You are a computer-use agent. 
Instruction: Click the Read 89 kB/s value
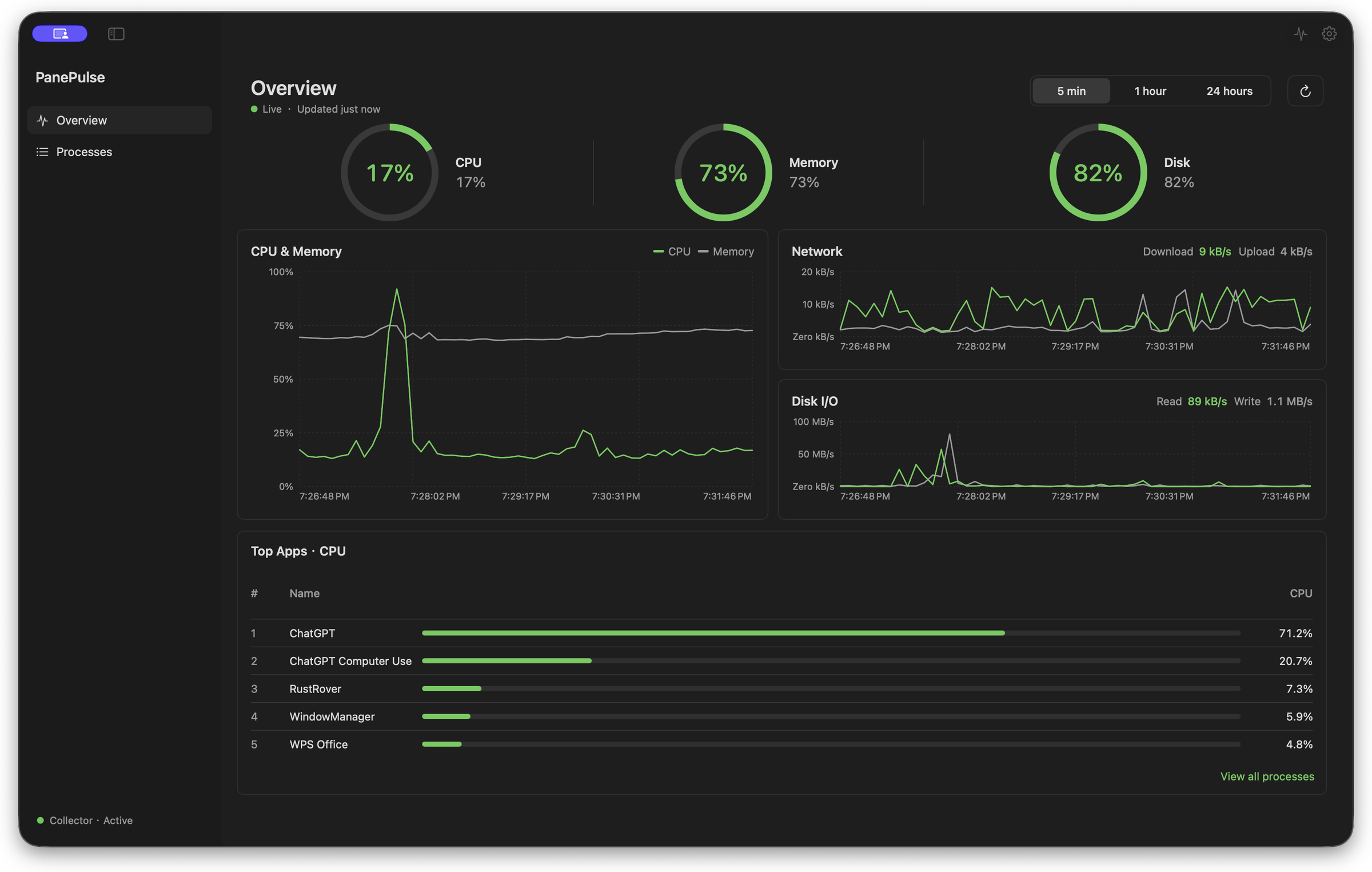(x=1207, y=401)
